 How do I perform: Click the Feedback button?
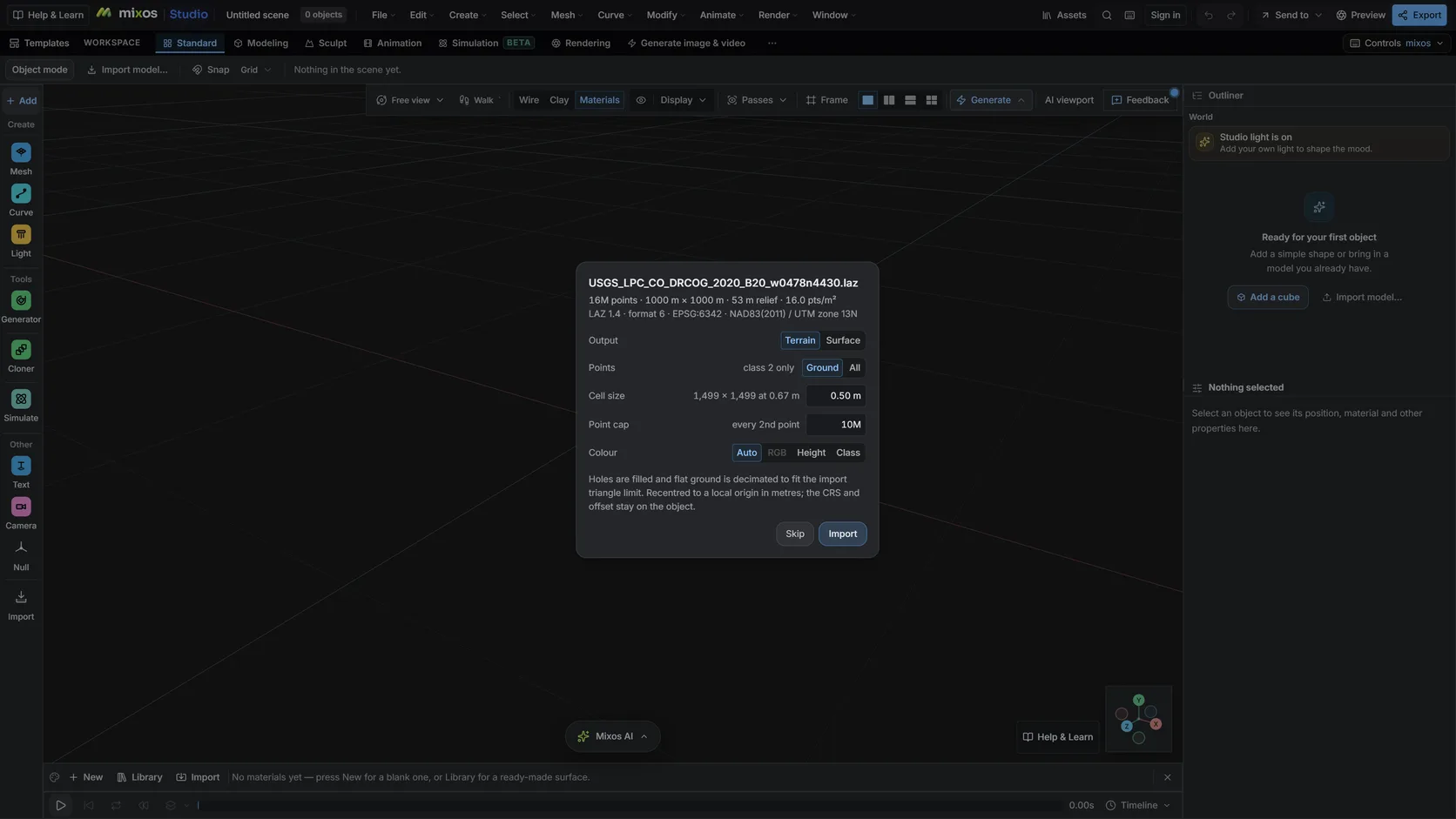(x=1140, y=100)
